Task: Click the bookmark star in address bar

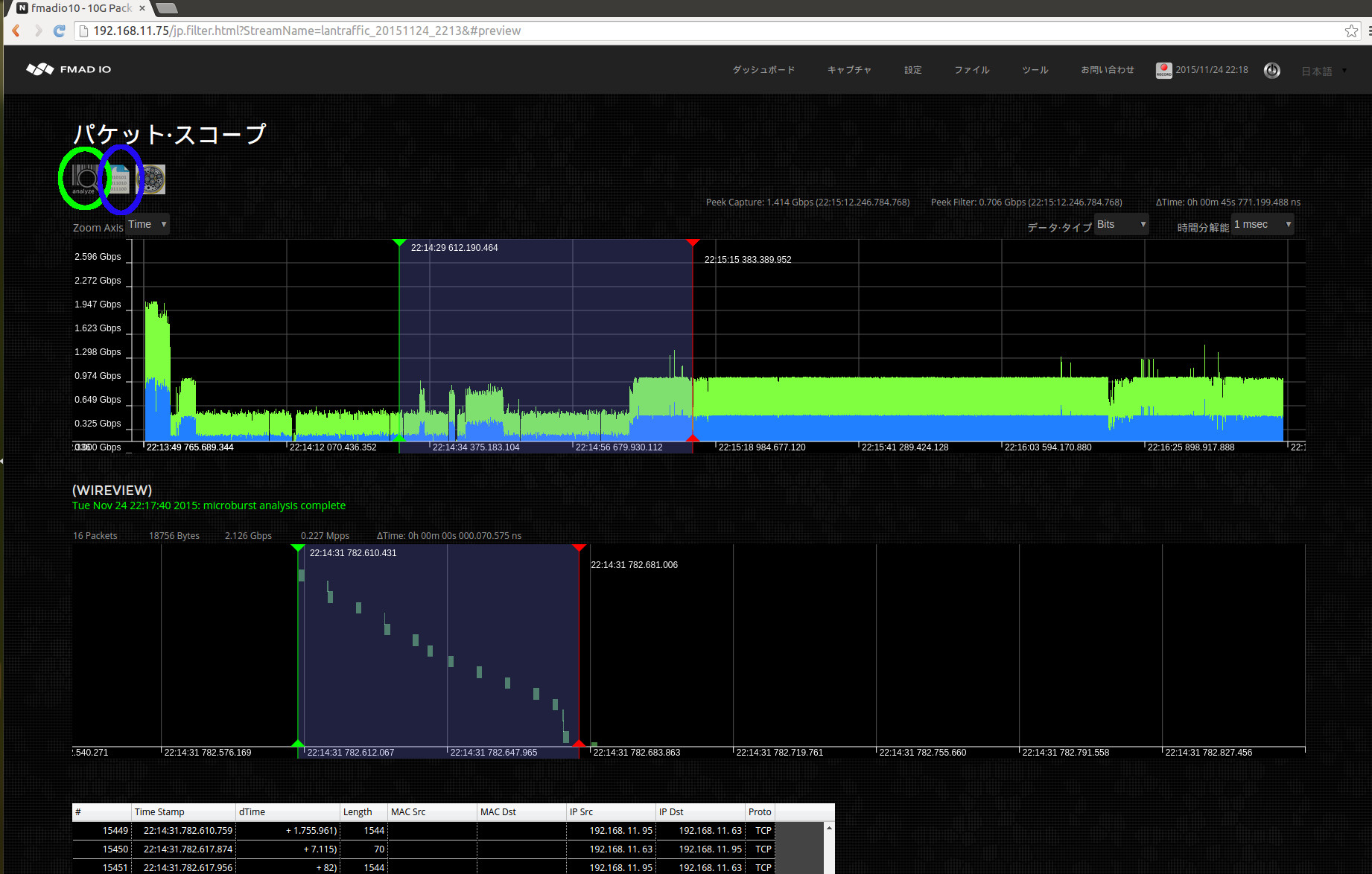Action: pyautogui.click(x=1352, y=31)
